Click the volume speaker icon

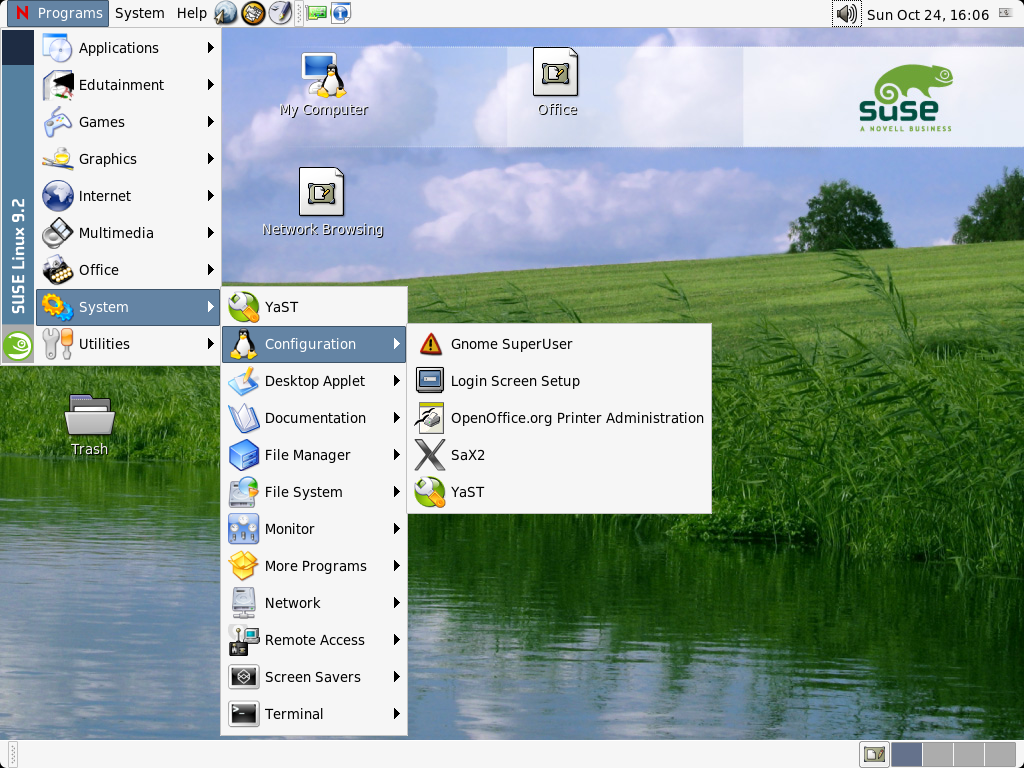[846, 14]
